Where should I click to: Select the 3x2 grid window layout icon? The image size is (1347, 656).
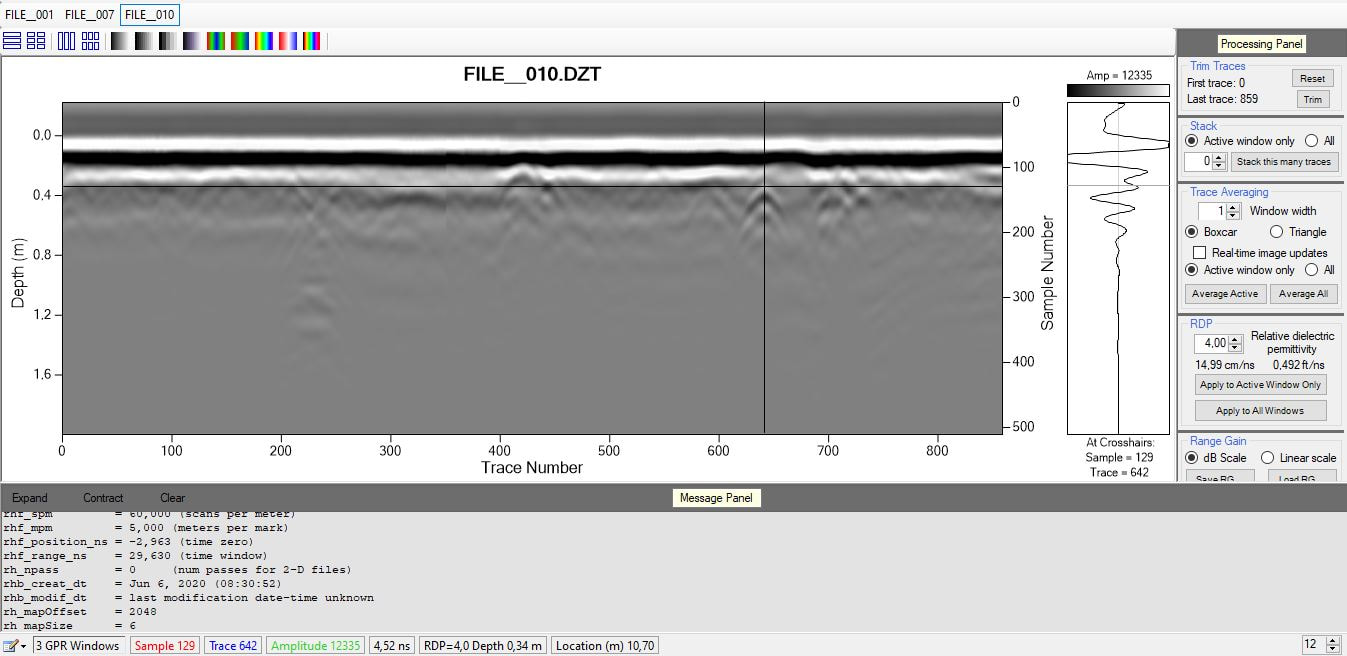(x=90, y=41)
